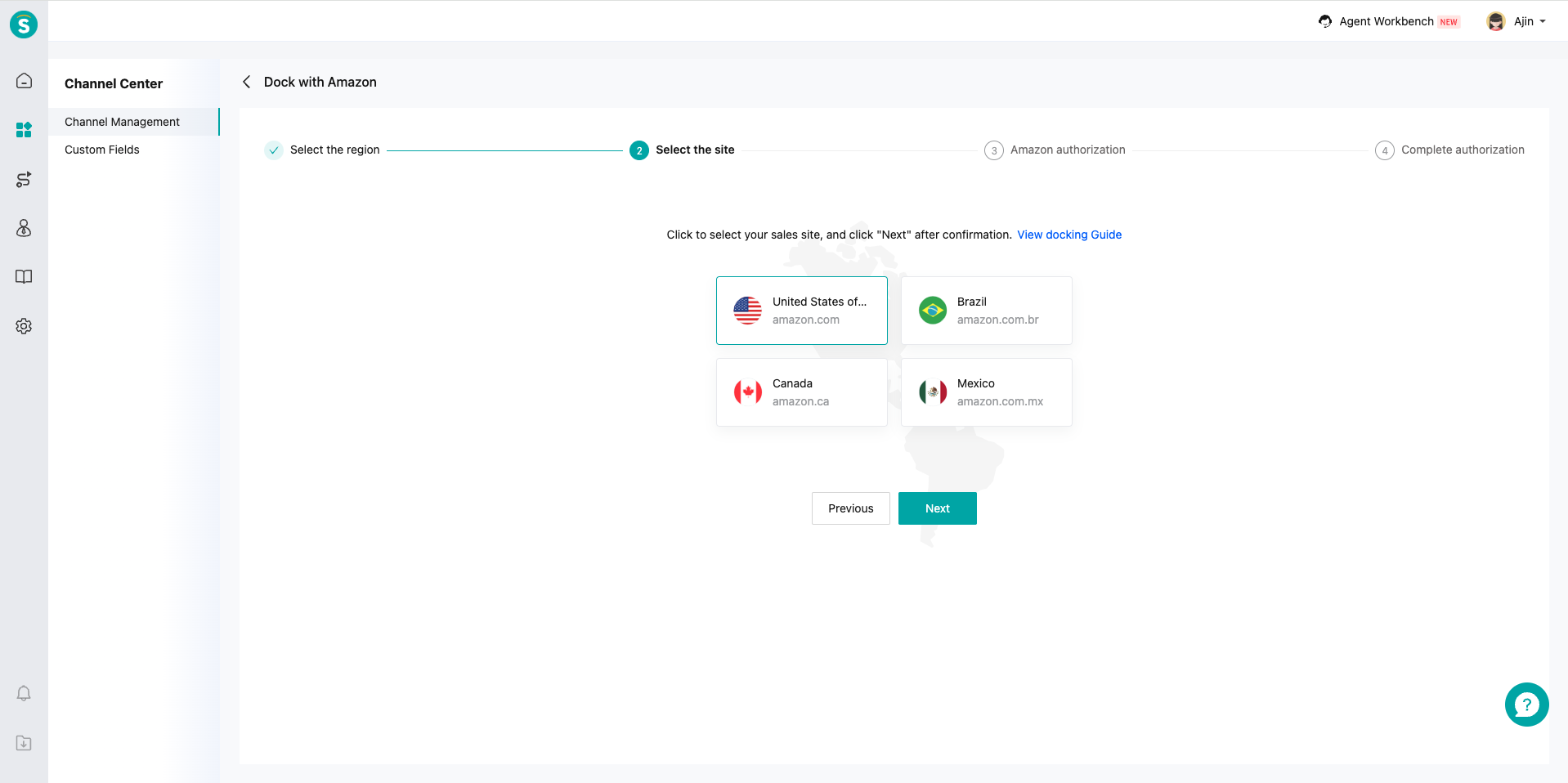
Task: Select the United States of... site card
Action: (x=802, y=311)
